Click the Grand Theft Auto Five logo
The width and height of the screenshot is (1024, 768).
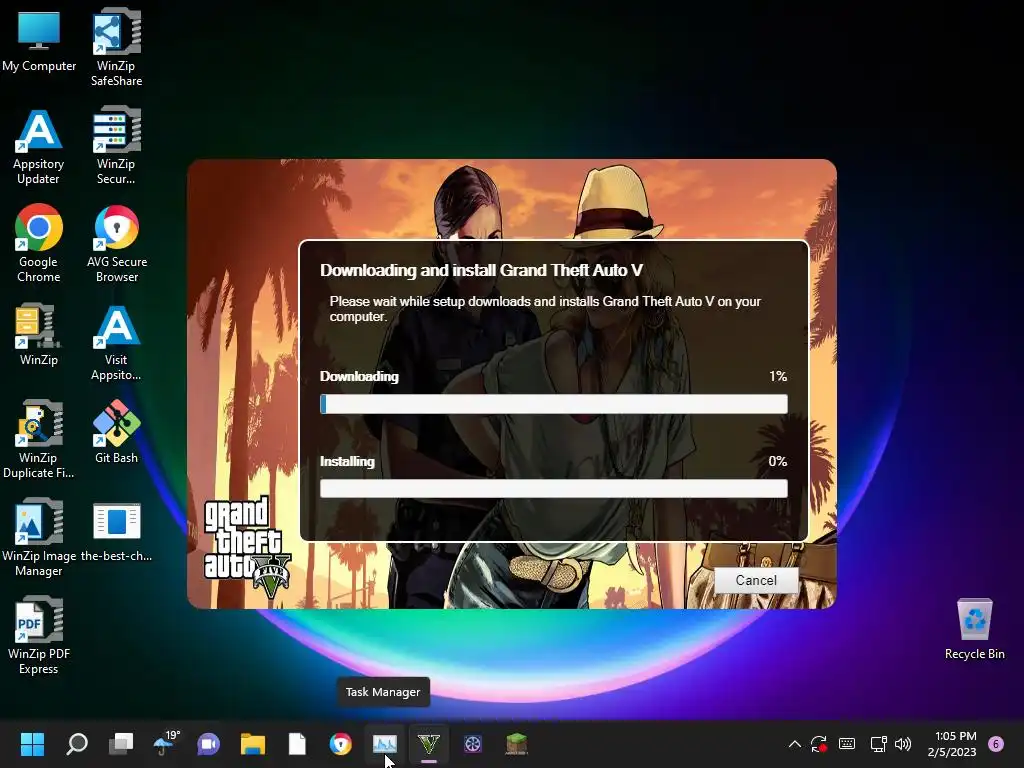point(247,547)
